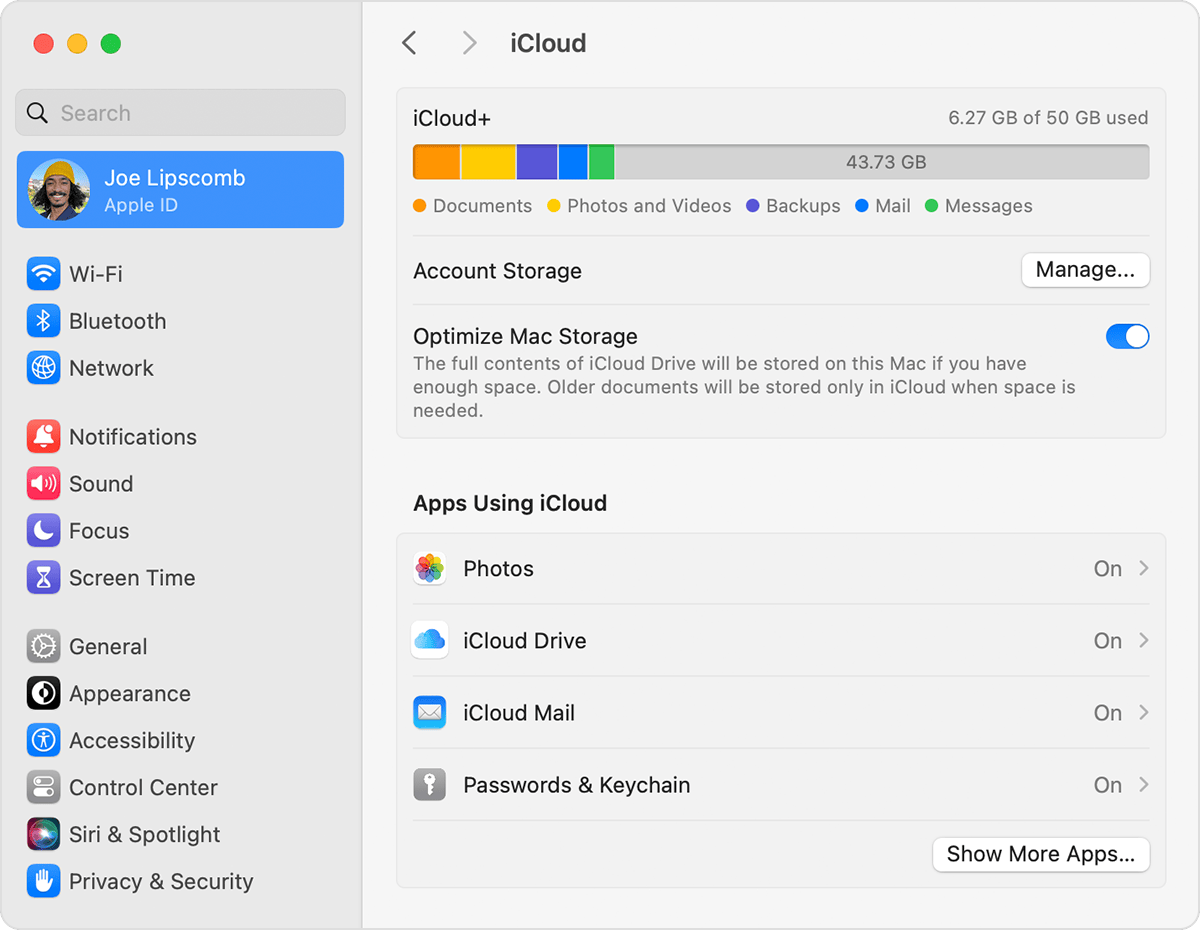Open Sound settings via speaker icon
This screenshot has height=930, width=1200.
click(x=44, y=483)
